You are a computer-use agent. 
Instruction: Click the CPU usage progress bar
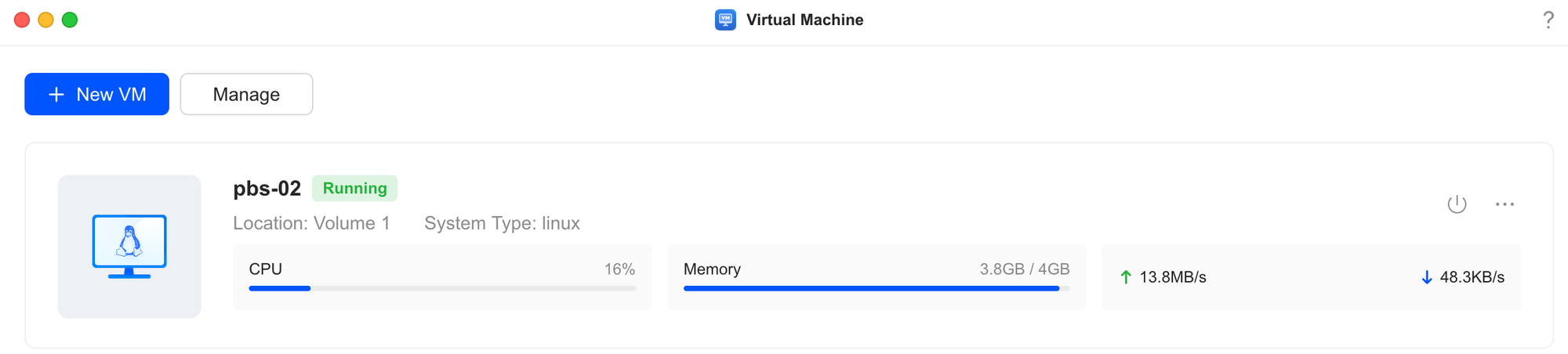pyautogui.click(x=441, y=288)
